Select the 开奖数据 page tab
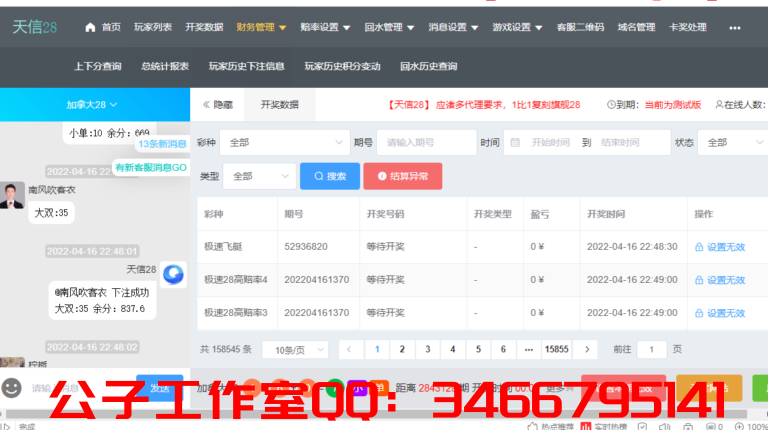 tap(280, 104)
